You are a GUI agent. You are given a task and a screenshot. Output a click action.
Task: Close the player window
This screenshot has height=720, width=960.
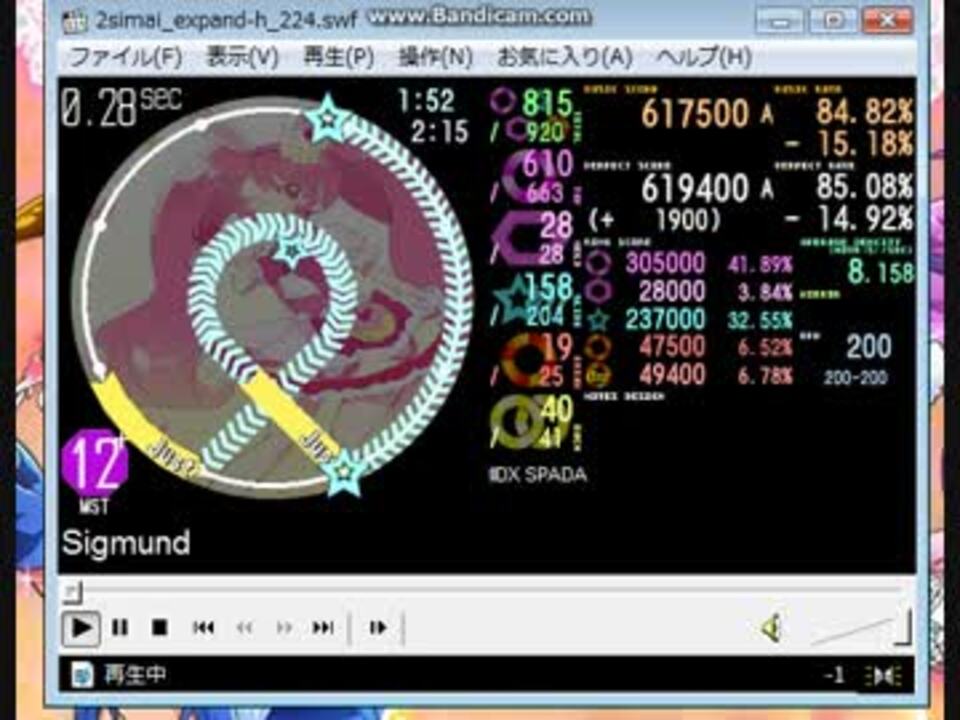[887, 21]
